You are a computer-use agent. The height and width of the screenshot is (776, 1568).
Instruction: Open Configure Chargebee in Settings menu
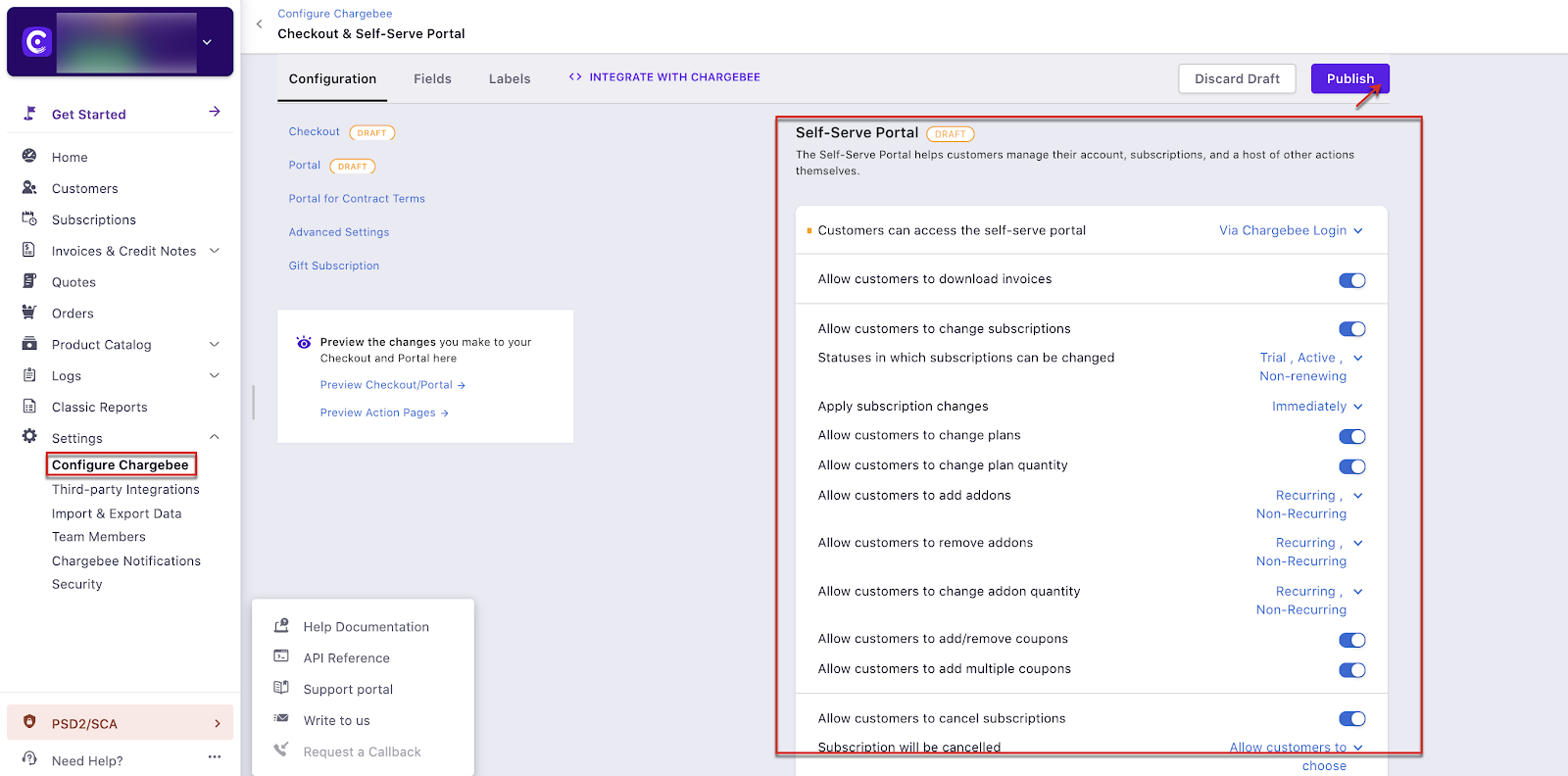click(x=121, y=464)
